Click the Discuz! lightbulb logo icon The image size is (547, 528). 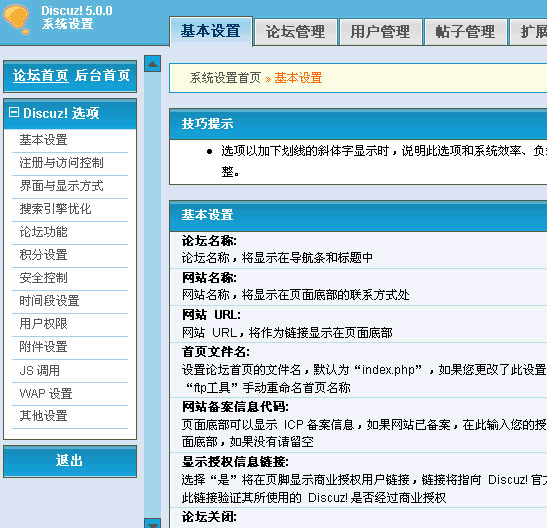point(16,20)
